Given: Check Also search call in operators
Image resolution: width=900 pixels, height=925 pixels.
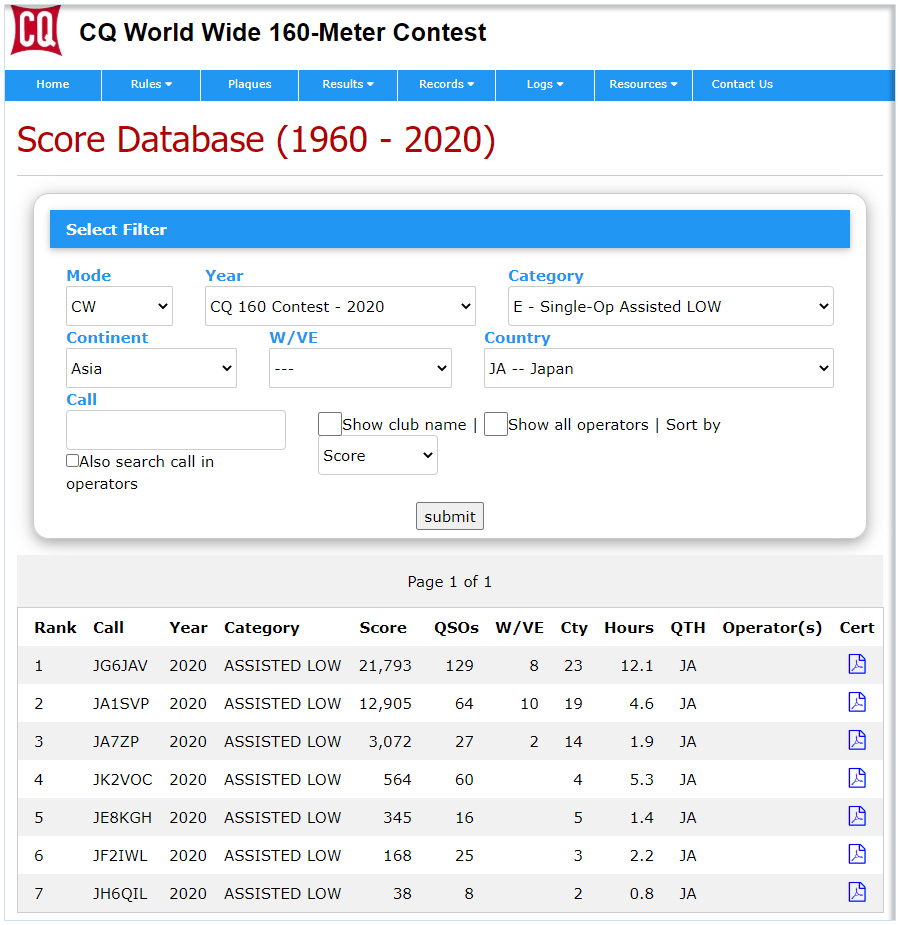Looking at the screenshot, I should pyautogui.click(x=72, y=461).
